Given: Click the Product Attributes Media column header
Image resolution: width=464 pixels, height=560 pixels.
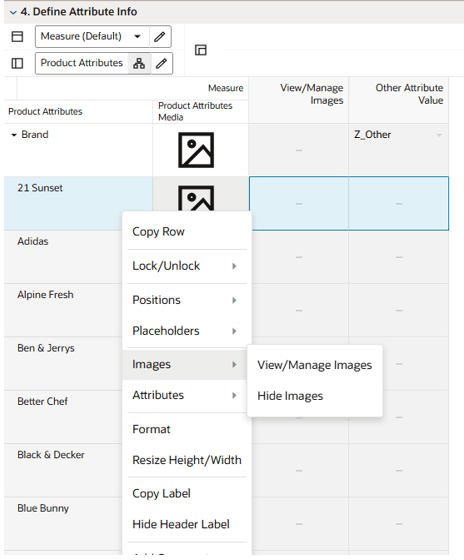Looking at the screenshot, I should 200,111.
